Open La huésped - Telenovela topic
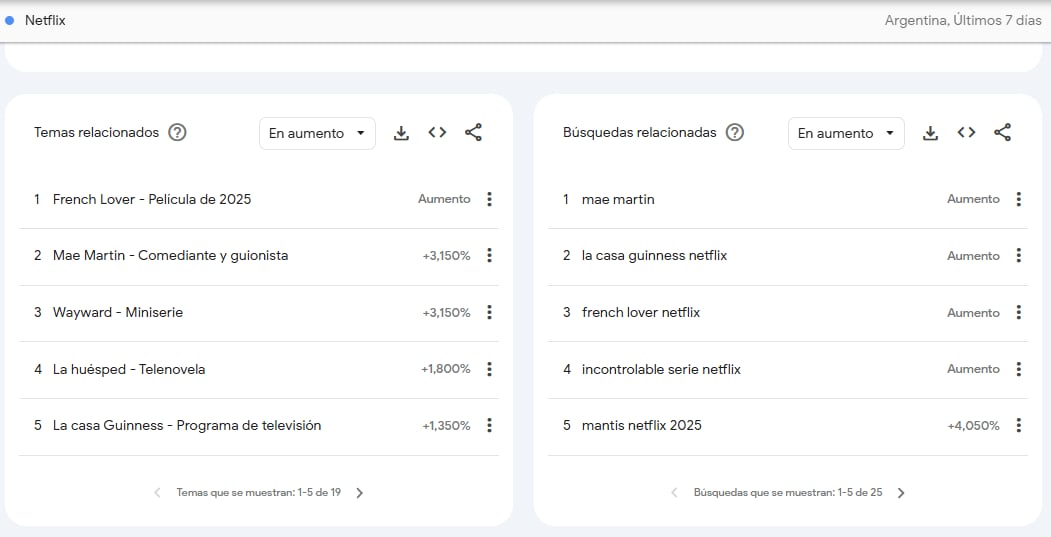This screenshot has width=1051, height=537. click(129, 369)
